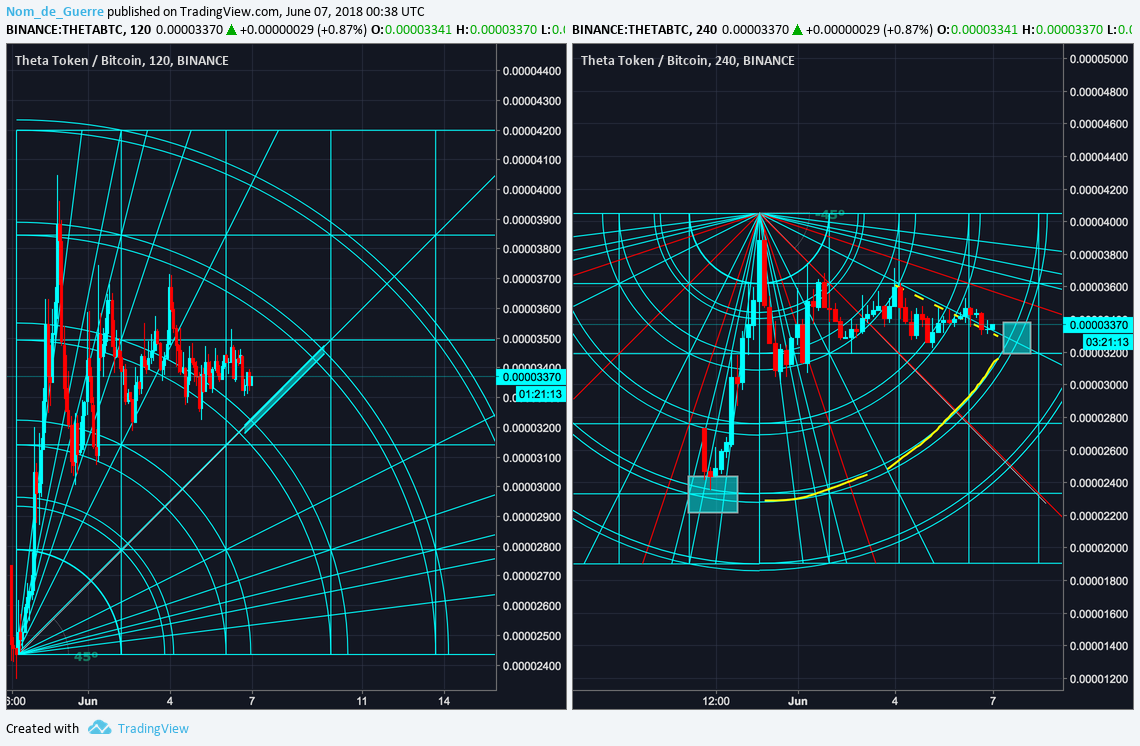The height and width of the screenshot is (746, 1140).
Task: Click the 0.00005000 price axis label
Action: pos(1099,59)
